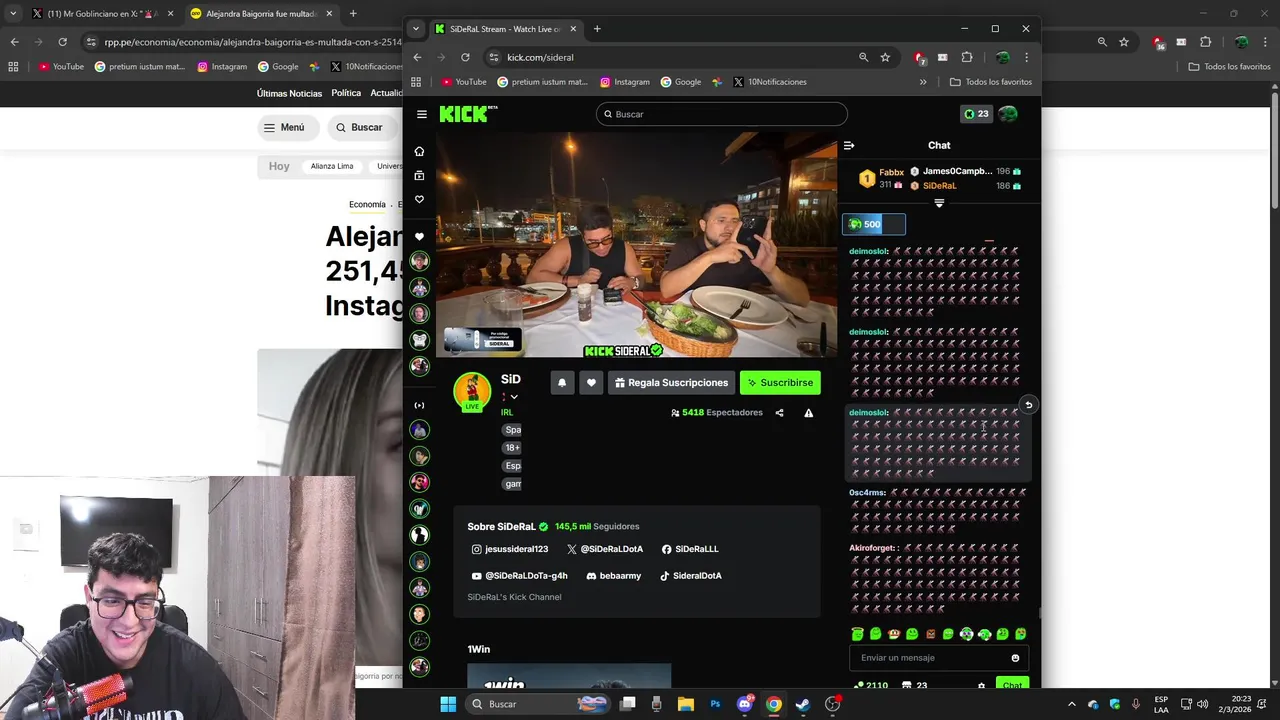Open Chrome three-dot menu in Kick window
This screenshot has height=720, width=1280.
tap(1027, 57)
